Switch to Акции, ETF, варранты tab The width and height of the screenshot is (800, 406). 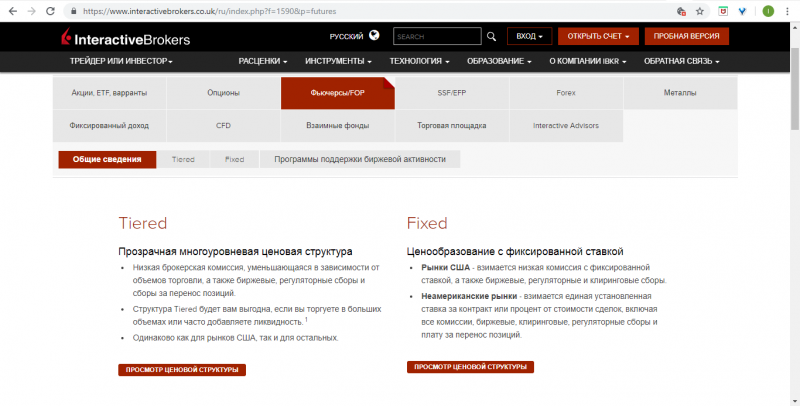[x=109, y=93]
